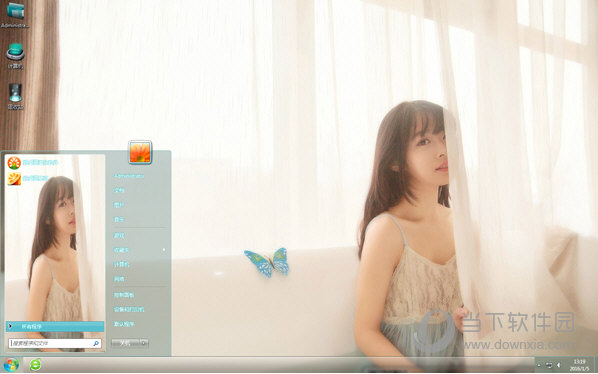Open the Administrator folder desktop icon
The width and height of the screenshot is (598, 374).
pos(15,14)
